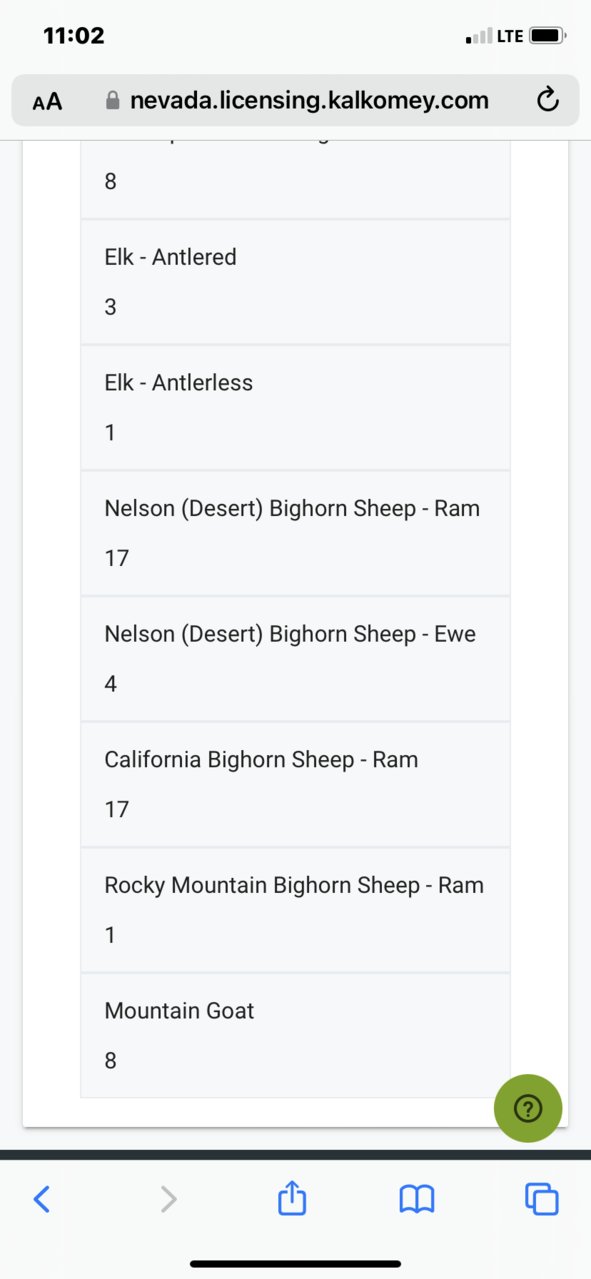Show all open tabs icon
This screenshot has height=1279, width=591.
coord(541,1199)
